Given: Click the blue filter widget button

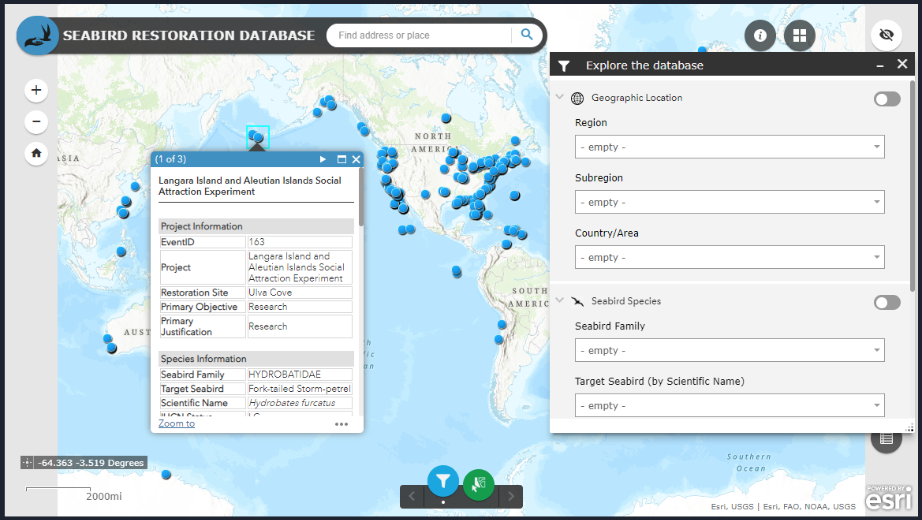Looking at the screenshot, I should [443, 482].
